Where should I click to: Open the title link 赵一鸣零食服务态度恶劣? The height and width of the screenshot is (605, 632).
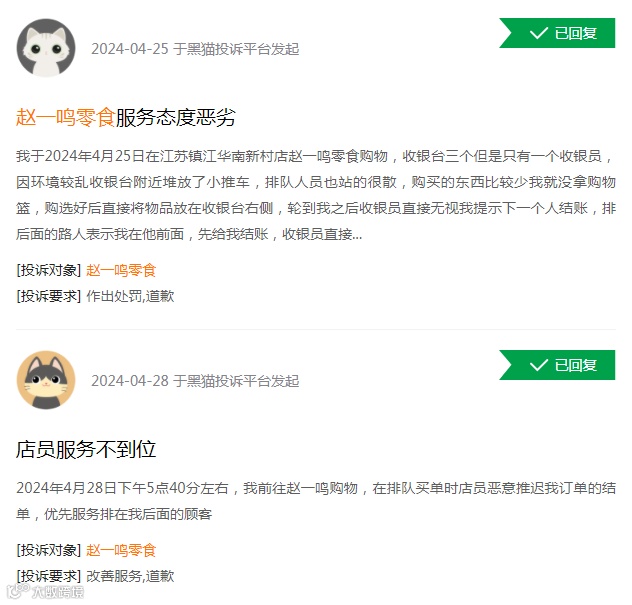126,118
